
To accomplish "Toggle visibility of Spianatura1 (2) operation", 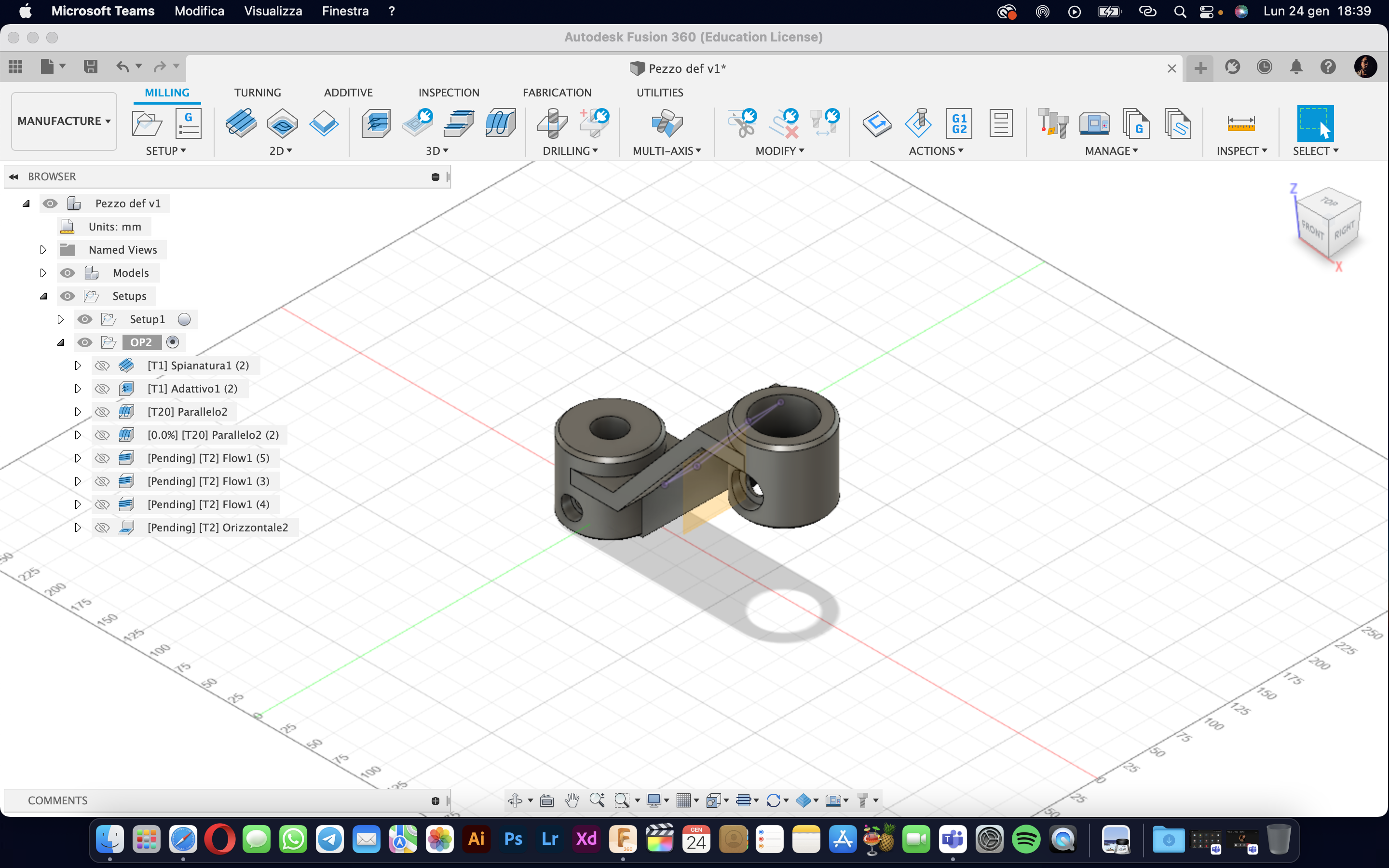I will pos(102,366).
